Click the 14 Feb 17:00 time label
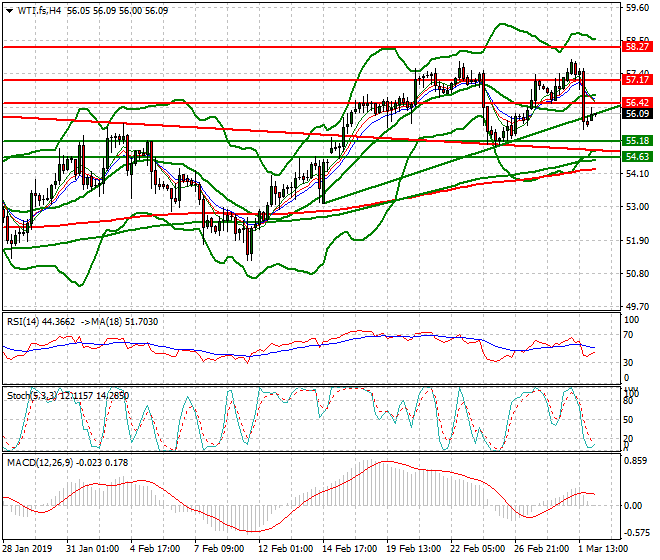The width and height of the screenshot is (660, 560). tap(350, 549)
